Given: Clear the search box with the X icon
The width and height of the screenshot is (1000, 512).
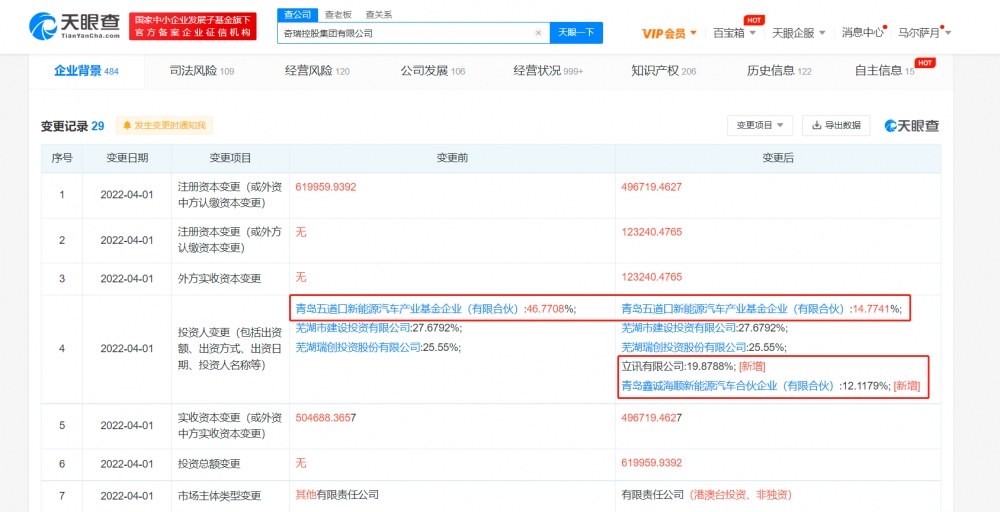Looking at the screenshot, I should (538, 33).
